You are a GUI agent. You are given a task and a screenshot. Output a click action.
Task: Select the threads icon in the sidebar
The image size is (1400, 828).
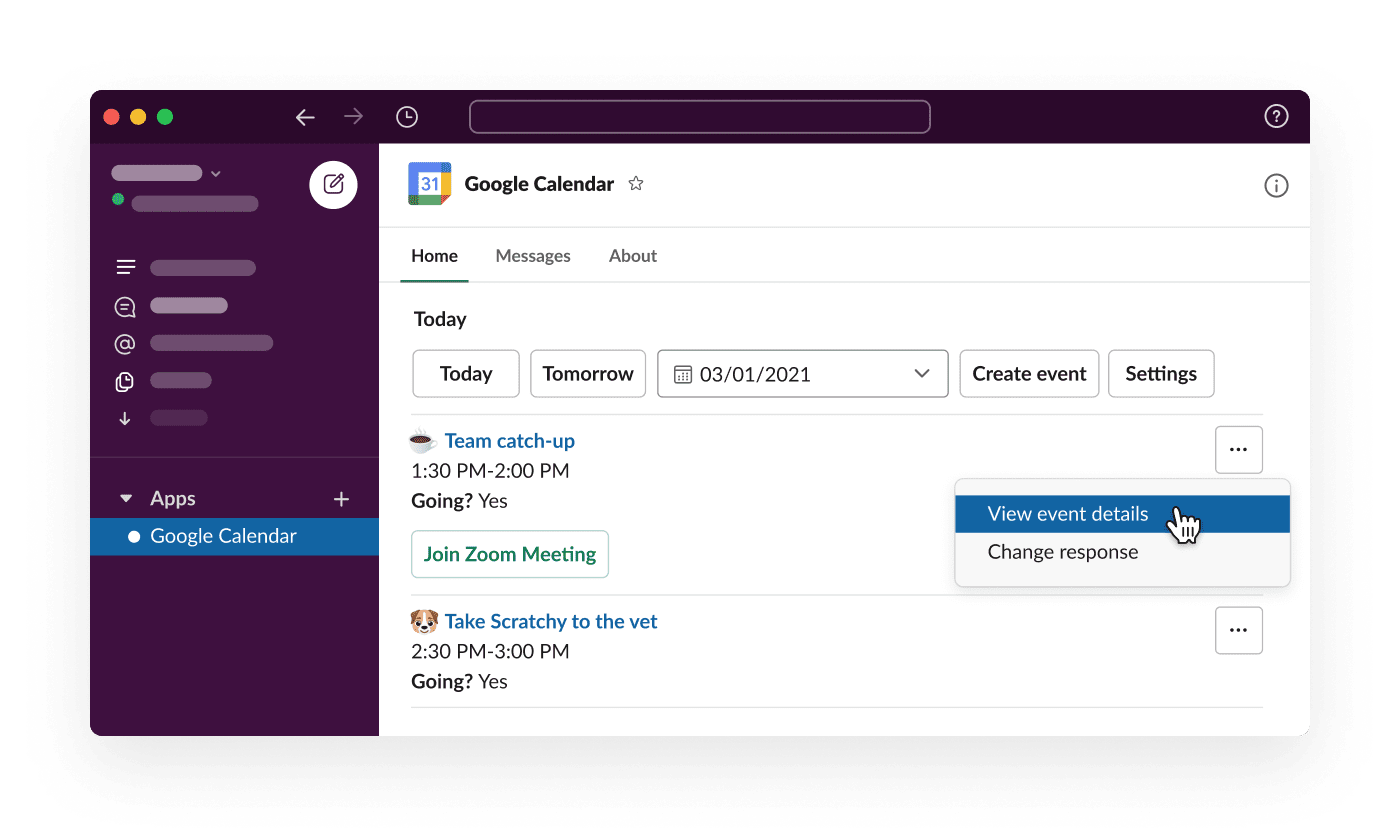tap(125, 267)
